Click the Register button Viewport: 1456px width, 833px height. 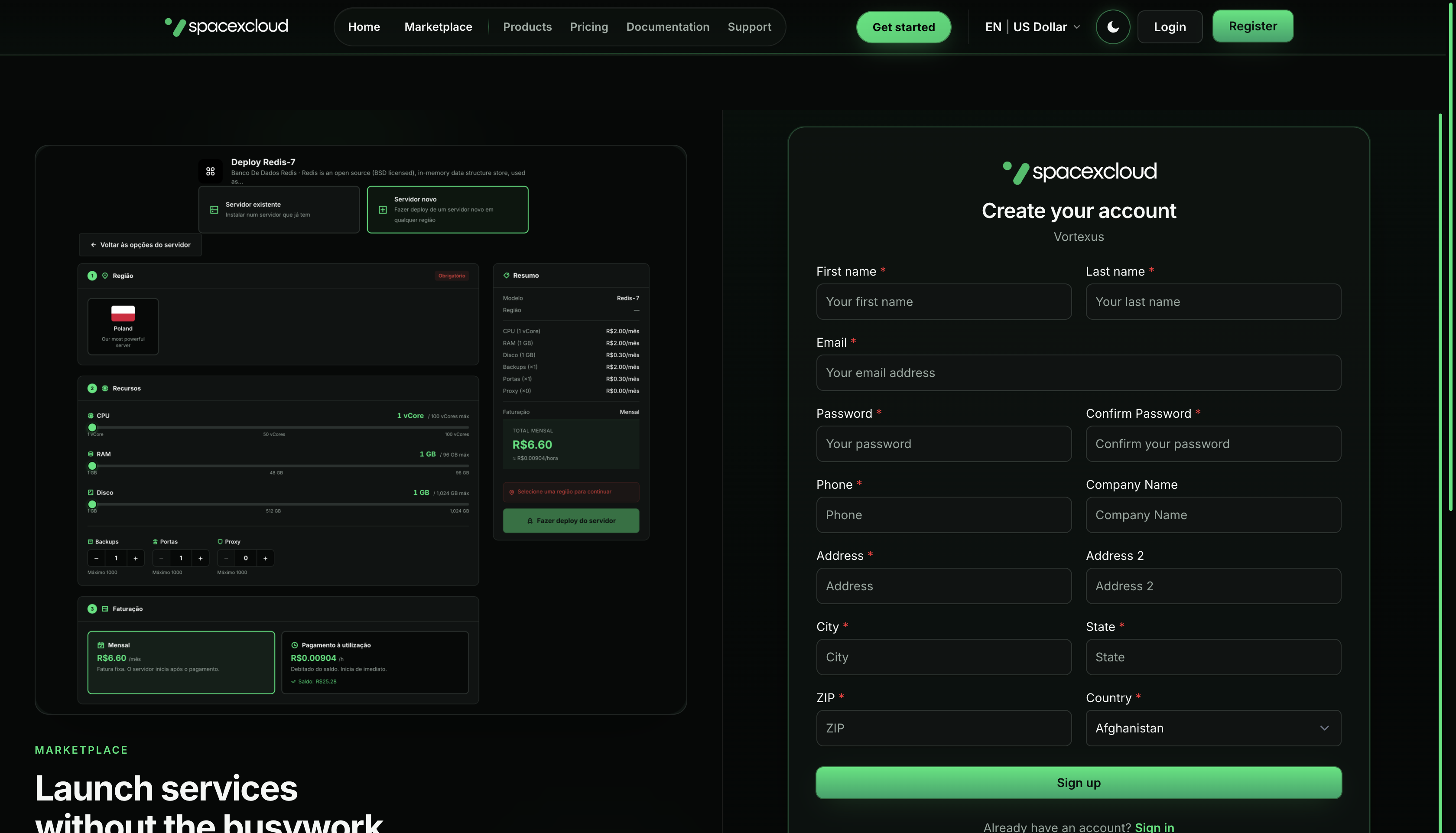(1253, 26)
